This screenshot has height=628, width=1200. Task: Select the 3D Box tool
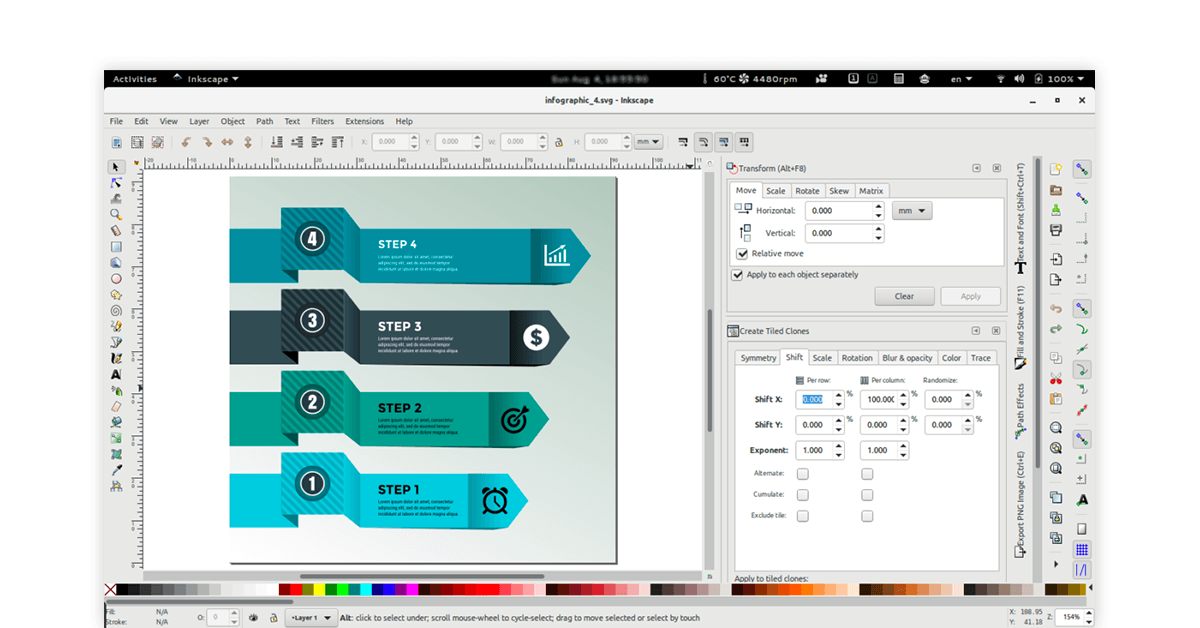pos(116,263)
